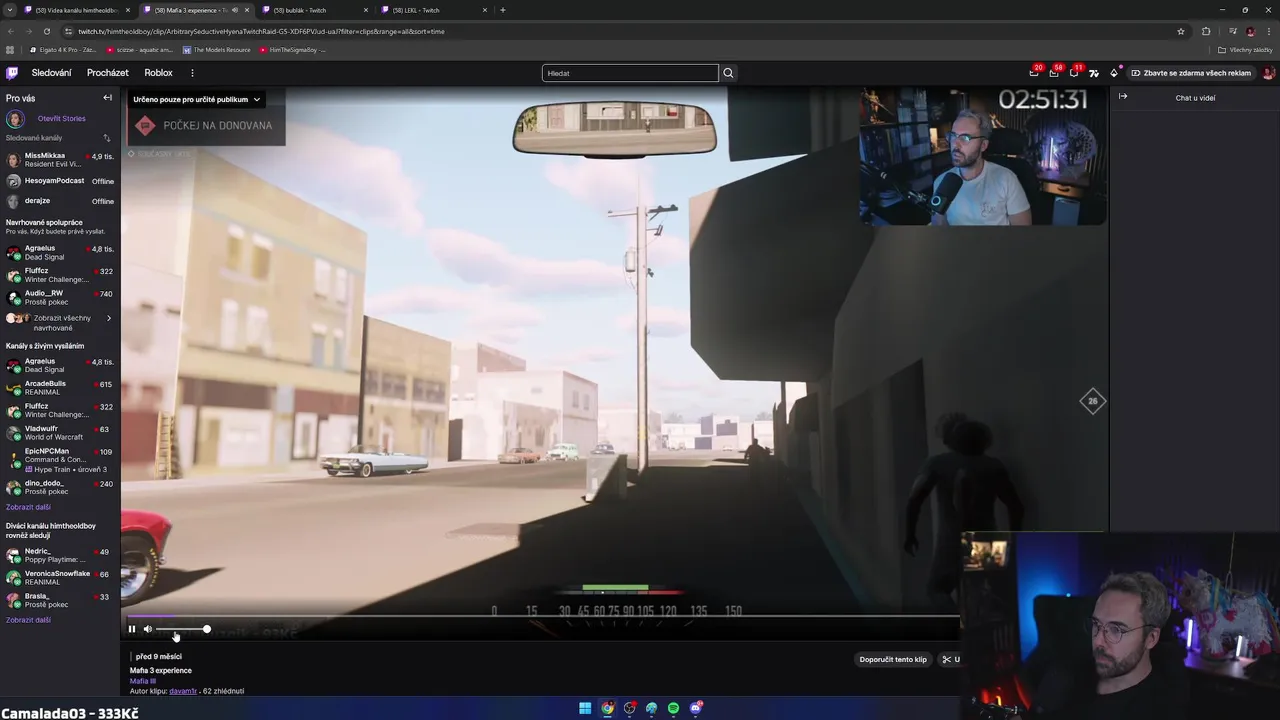This screenshot has width=1280, height=720.
Task: Click the Doporučit tento klip button
Action: [x=893, y=659]
